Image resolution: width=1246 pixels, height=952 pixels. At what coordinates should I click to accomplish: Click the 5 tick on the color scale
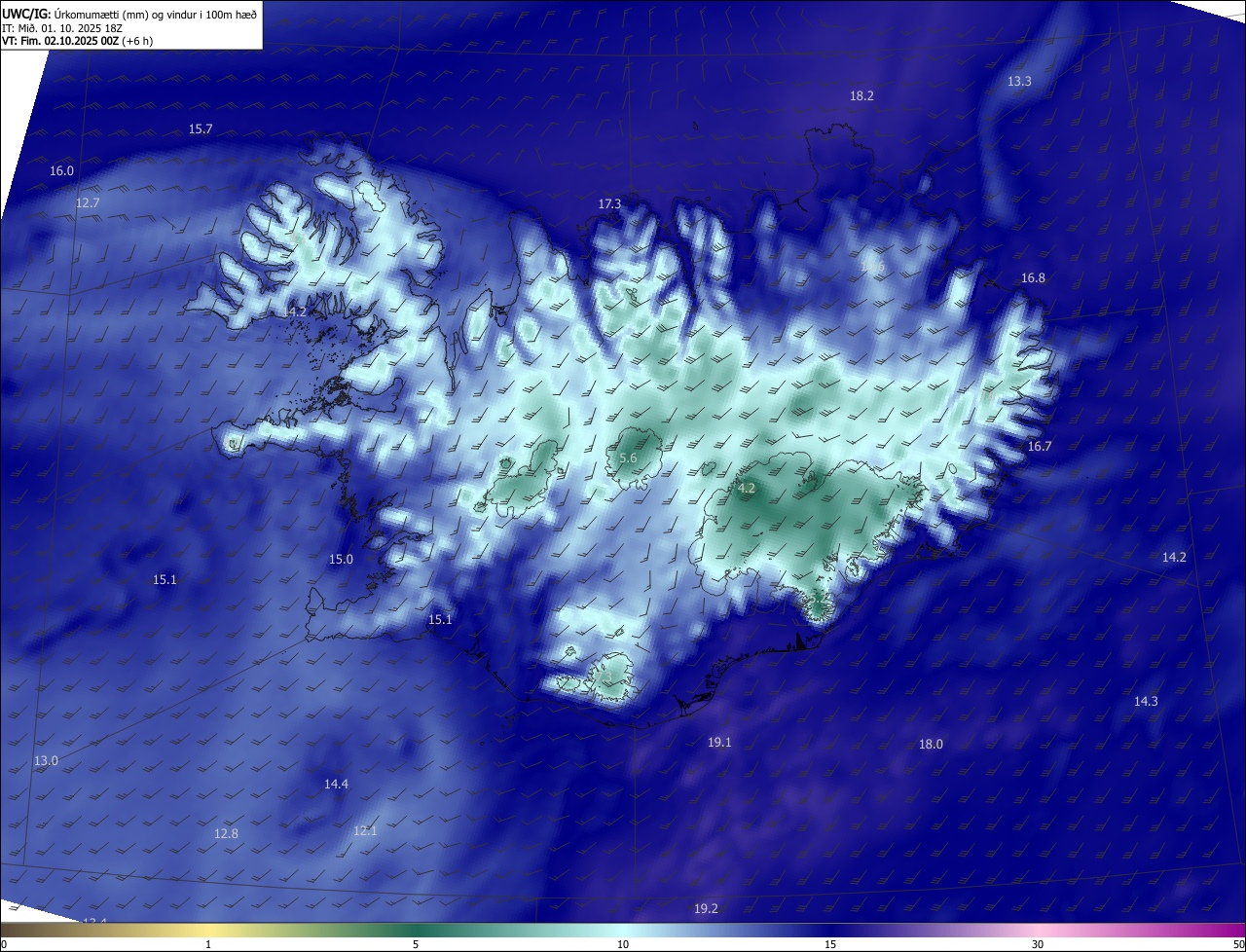click(416, 945)
